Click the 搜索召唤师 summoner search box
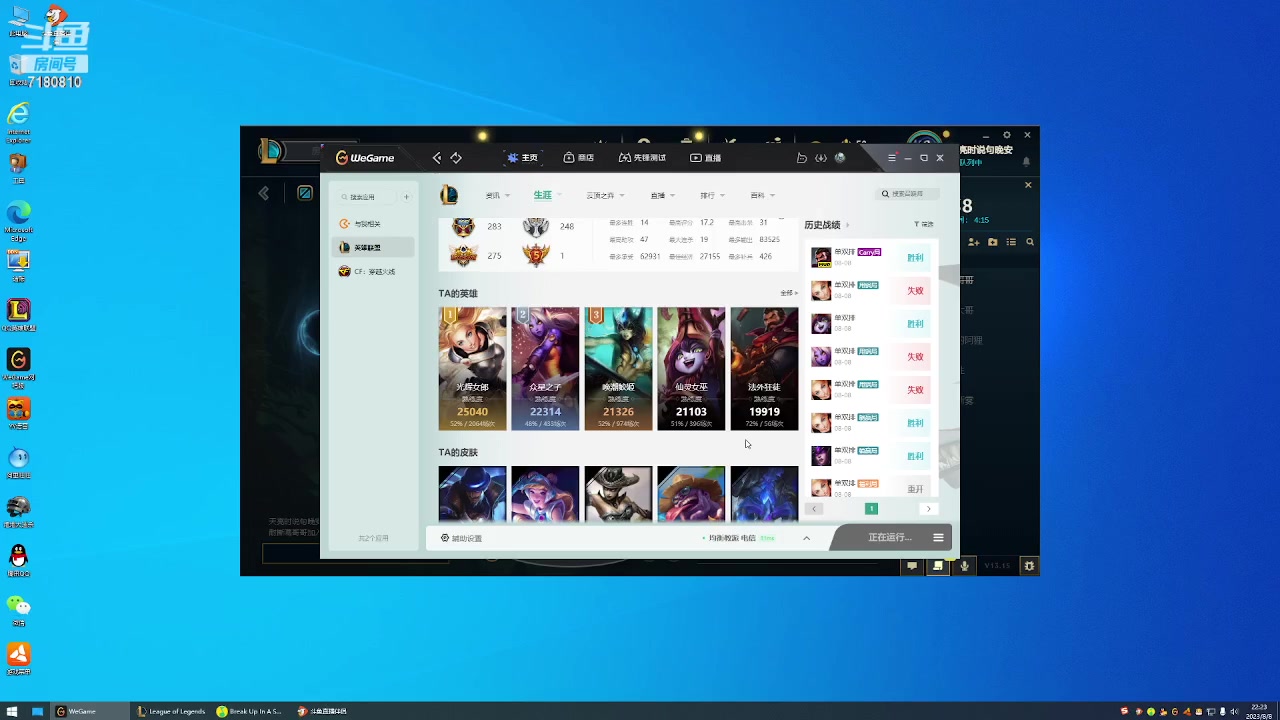Screen dimensions: 1280x720 click(x=908, y=194)
